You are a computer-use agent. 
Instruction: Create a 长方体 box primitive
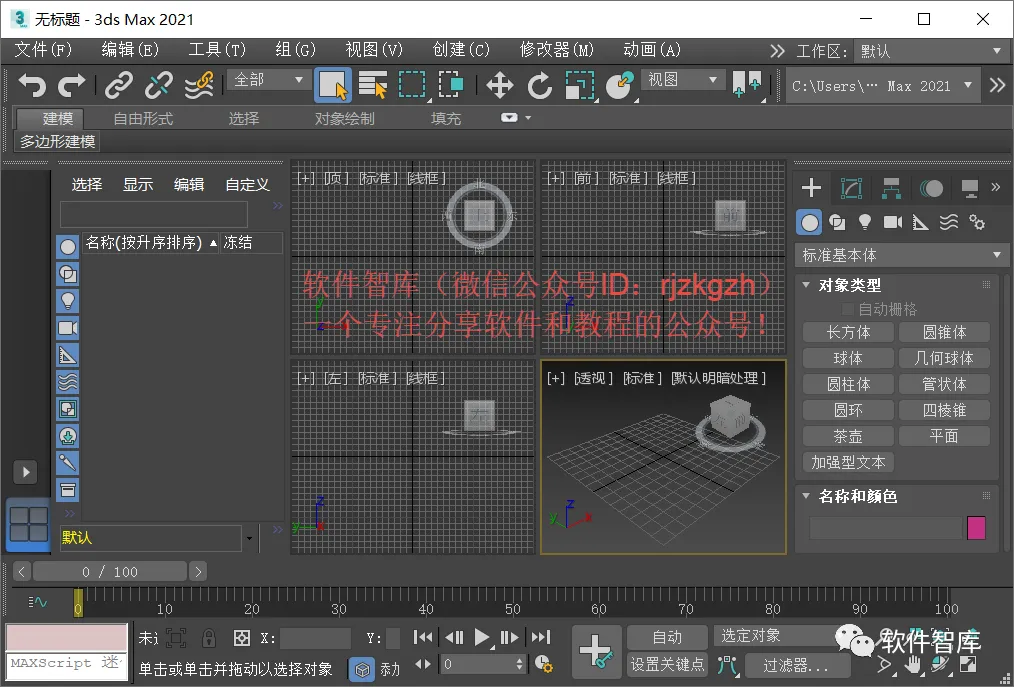(x=848, y=332)
